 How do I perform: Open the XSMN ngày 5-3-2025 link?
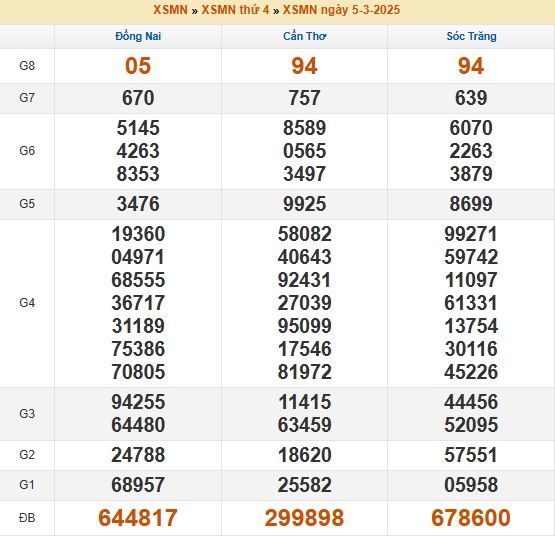click(x=341, y=10)
